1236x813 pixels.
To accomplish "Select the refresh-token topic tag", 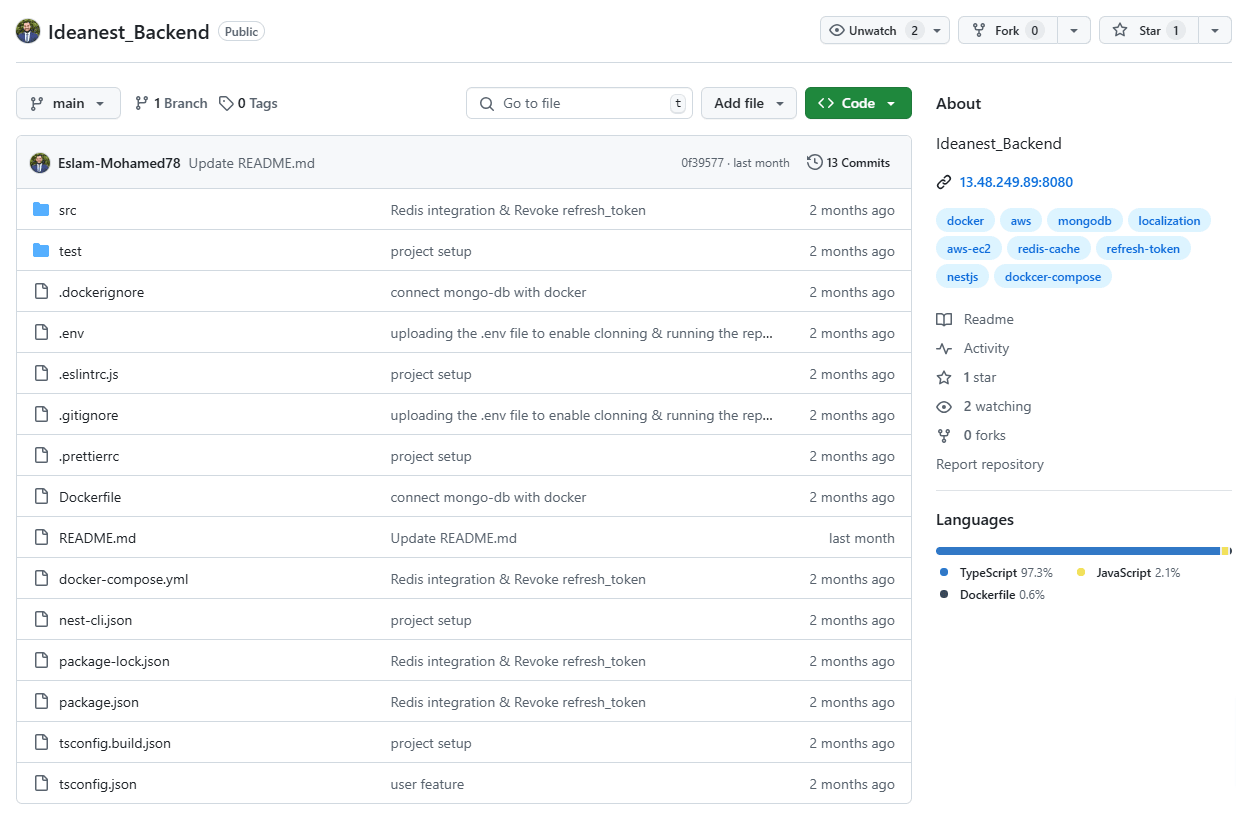I will [1143, 248].
